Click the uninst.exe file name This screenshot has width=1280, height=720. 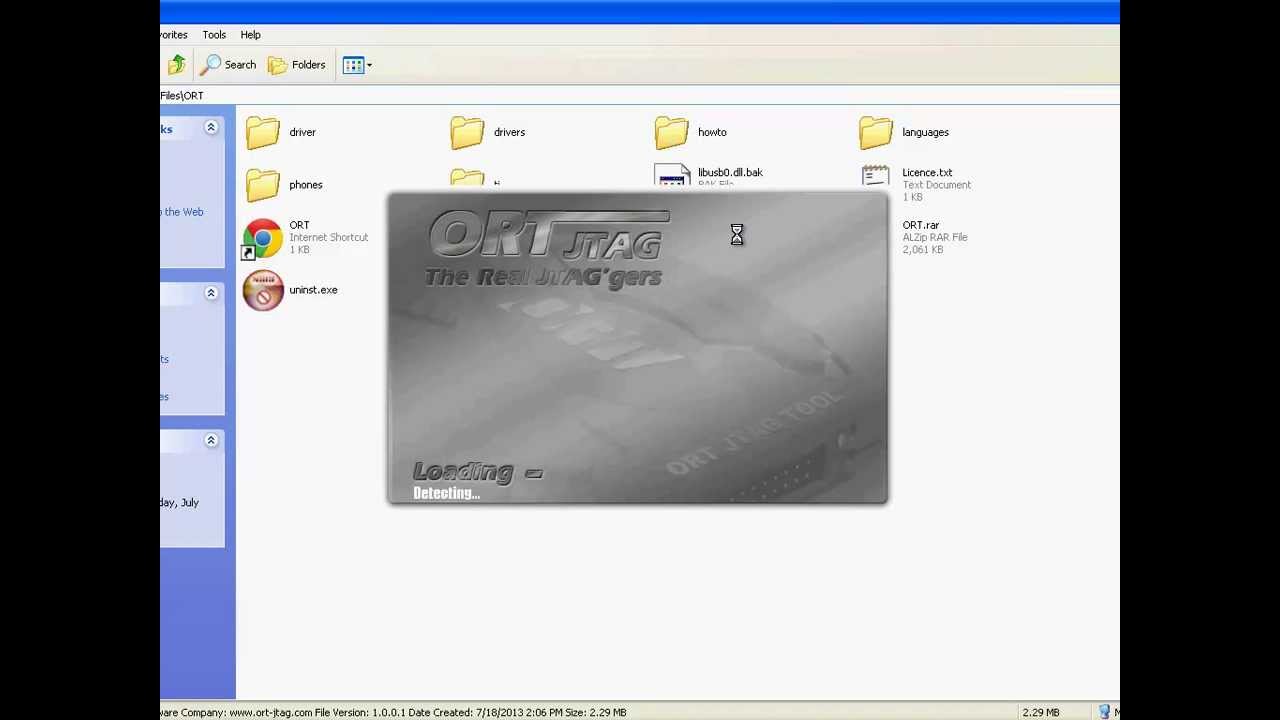click(x=313, y=290)
